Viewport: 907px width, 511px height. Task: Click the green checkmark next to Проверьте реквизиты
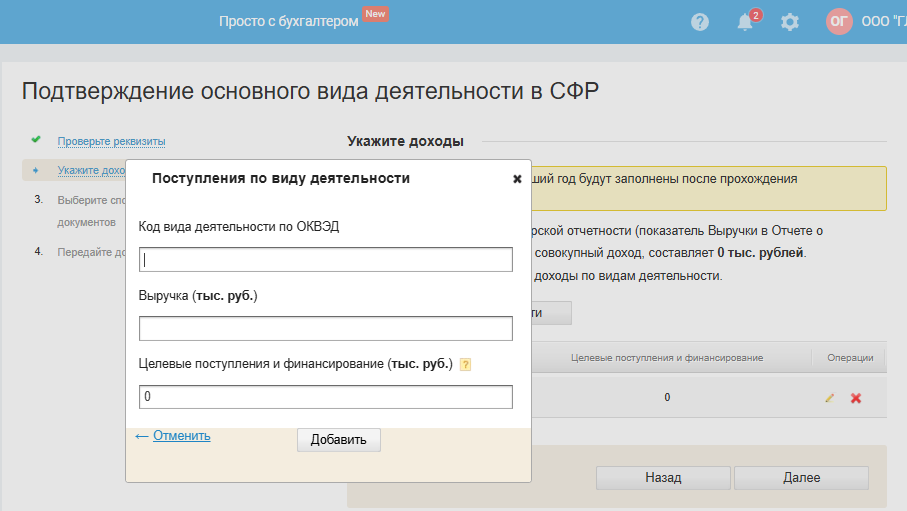36,140
